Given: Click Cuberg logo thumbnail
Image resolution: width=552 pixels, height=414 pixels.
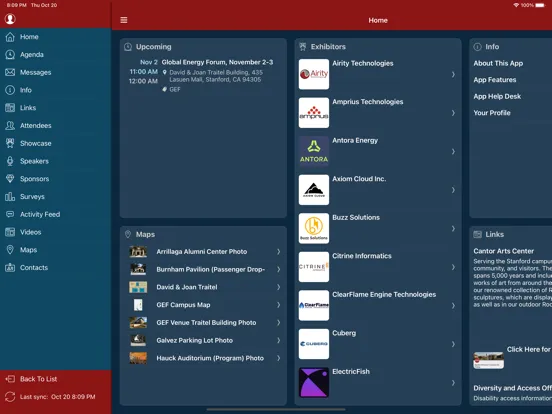Looking at the screenshot, I should (x=314, y=344).
